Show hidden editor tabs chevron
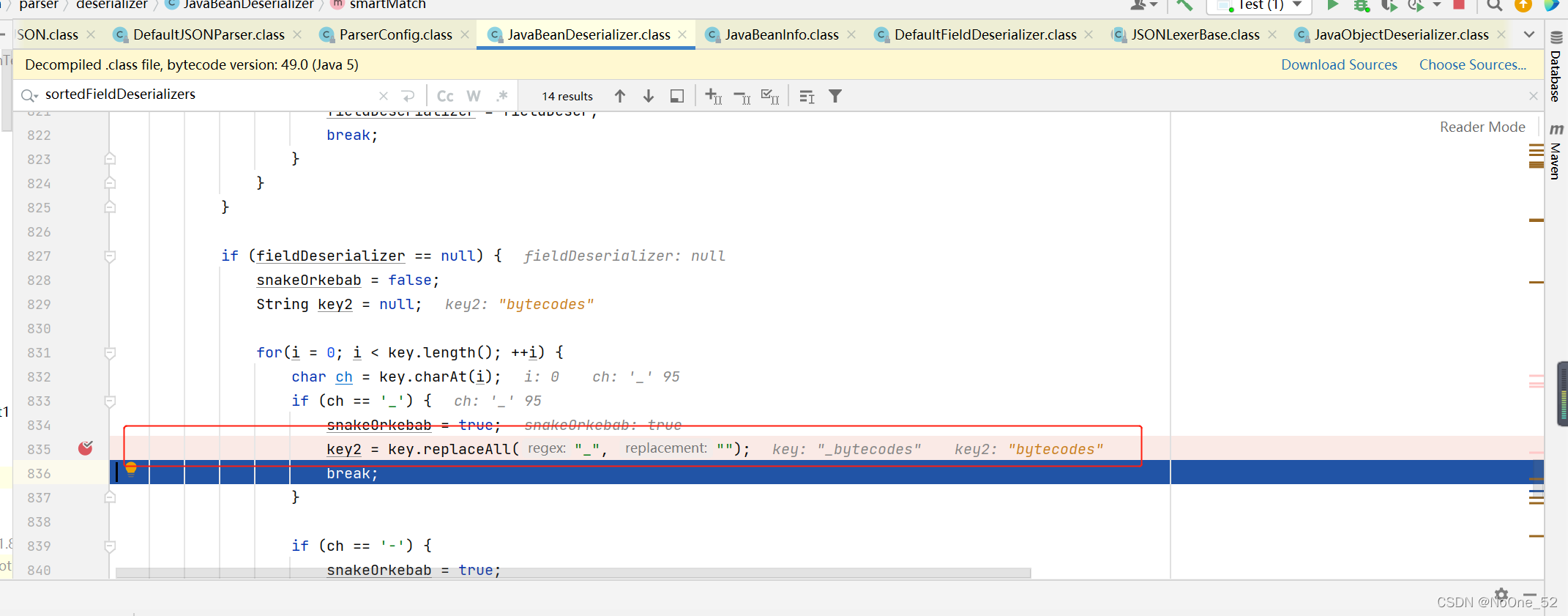The image size is (1568, 616). point(1529,34)
